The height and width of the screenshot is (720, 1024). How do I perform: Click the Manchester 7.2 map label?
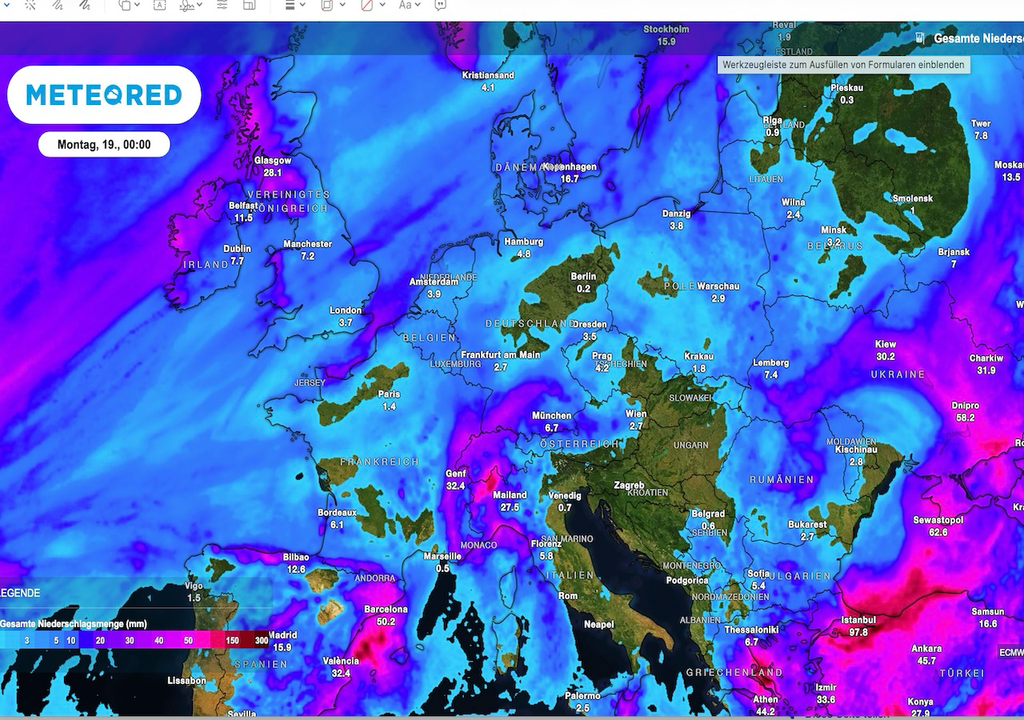pyautogui.click(x=308, y=250)
